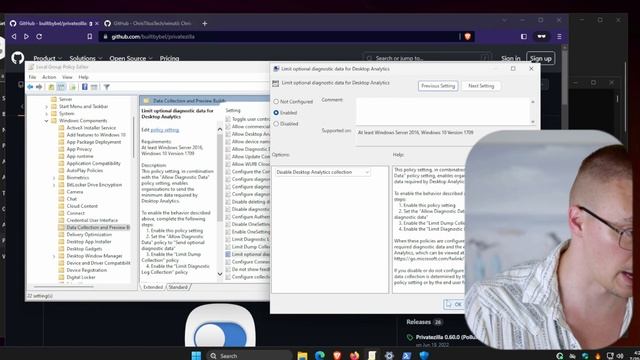Toggle the browser sidebar panel icon

[x=524, y=36]
